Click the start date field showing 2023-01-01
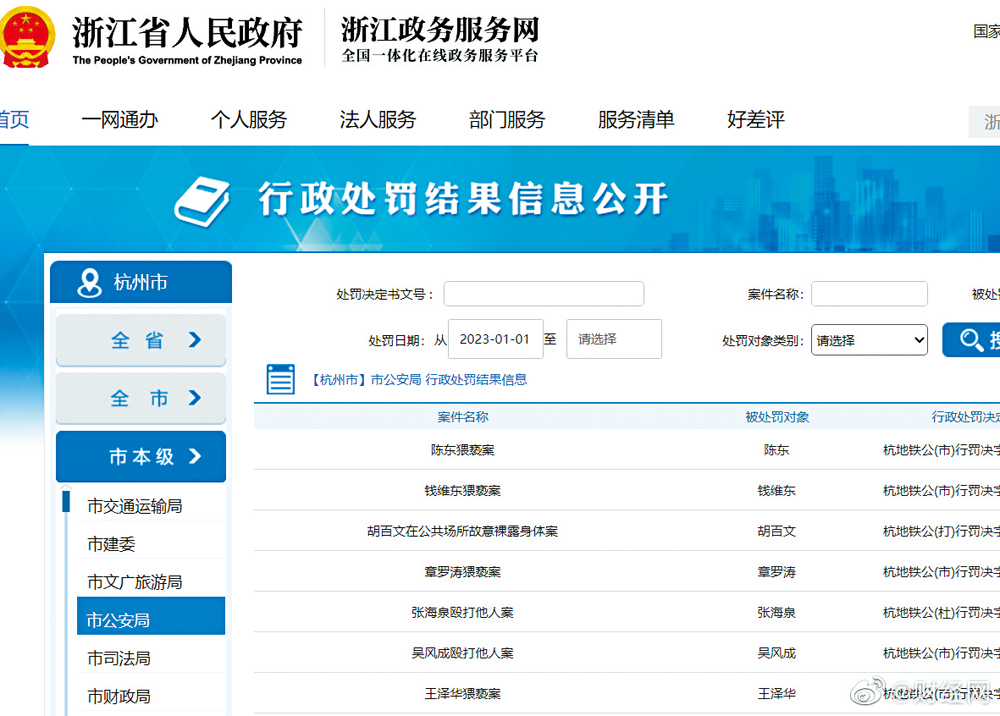 pyautogui.click(x=496, y=339)
